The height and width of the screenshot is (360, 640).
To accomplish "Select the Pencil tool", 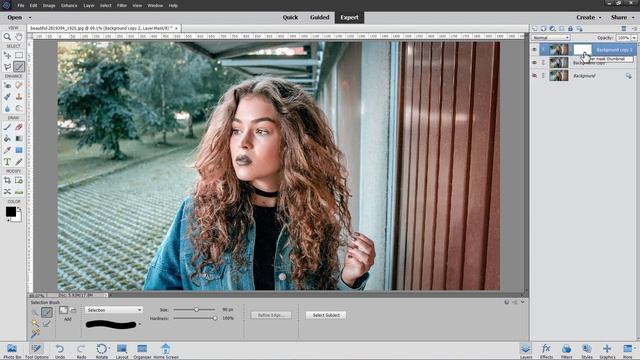I will 19,162.
